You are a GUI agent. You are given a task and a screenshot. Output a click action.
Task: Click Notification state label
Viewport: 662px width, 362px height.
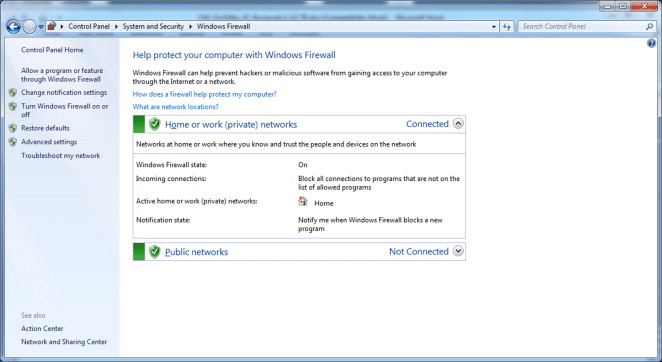[x=163, y=220]
